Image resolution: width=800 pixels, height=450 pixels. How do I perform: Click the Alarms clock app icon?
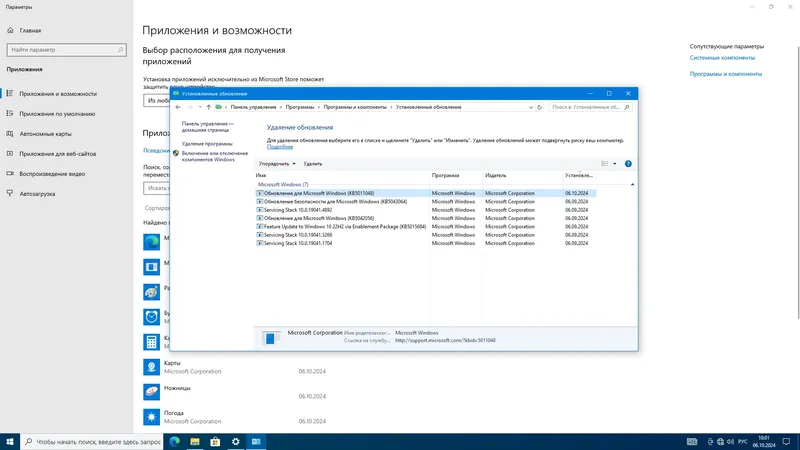click(152, 317)
